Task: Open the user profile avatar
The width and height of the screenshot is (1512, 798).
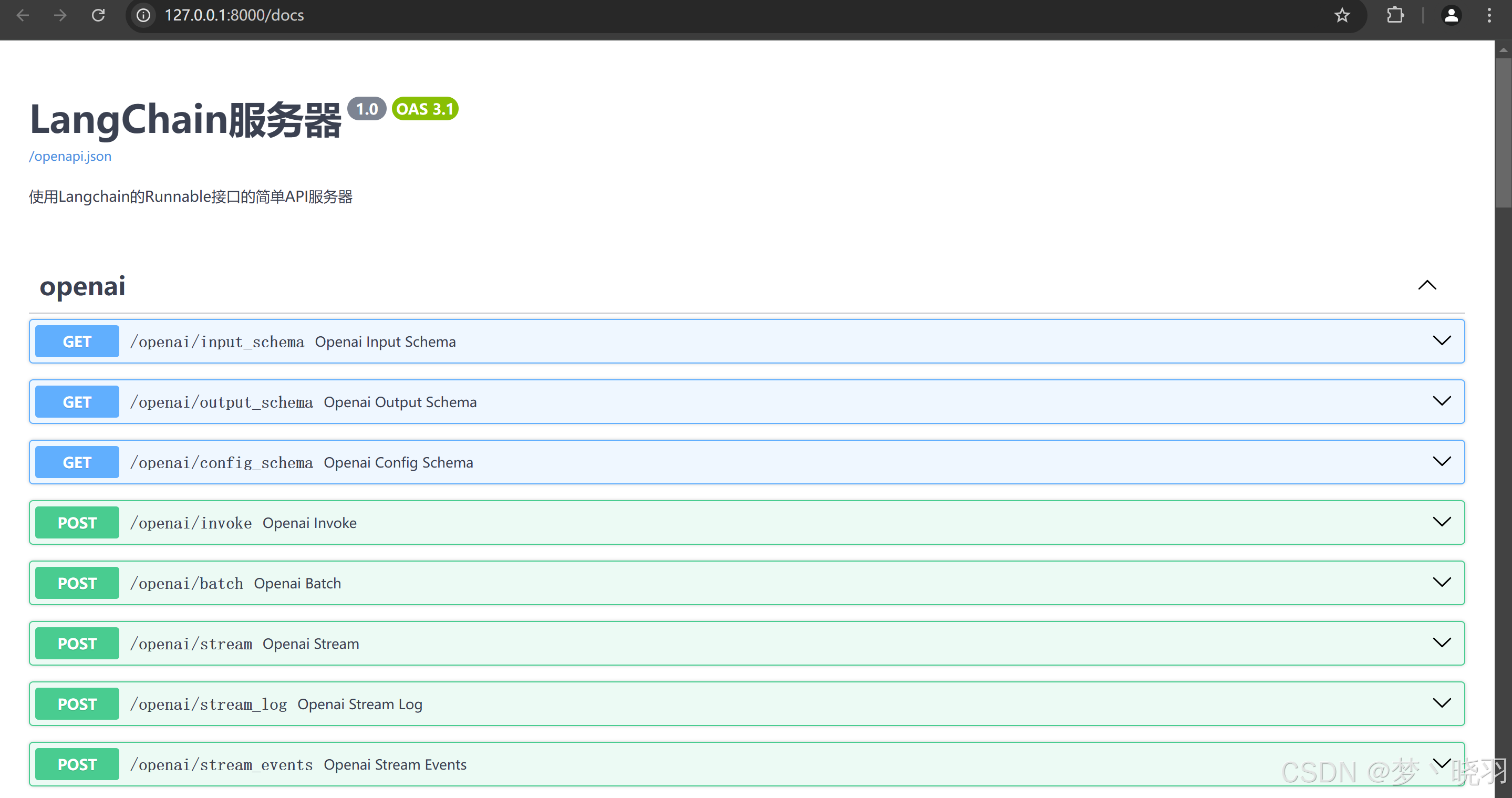Action: pos(1451,15)
